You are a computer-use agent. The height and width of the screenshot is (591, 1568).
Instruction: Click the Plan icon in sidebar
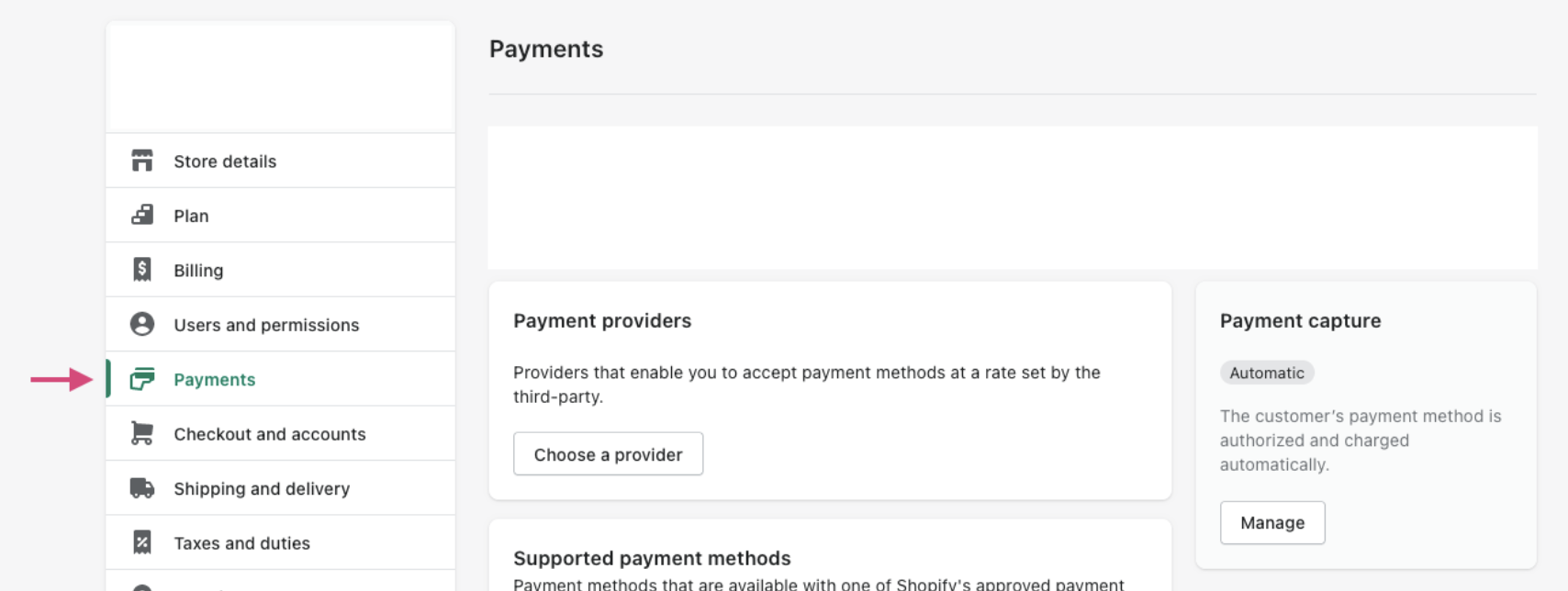pos(142,215)
